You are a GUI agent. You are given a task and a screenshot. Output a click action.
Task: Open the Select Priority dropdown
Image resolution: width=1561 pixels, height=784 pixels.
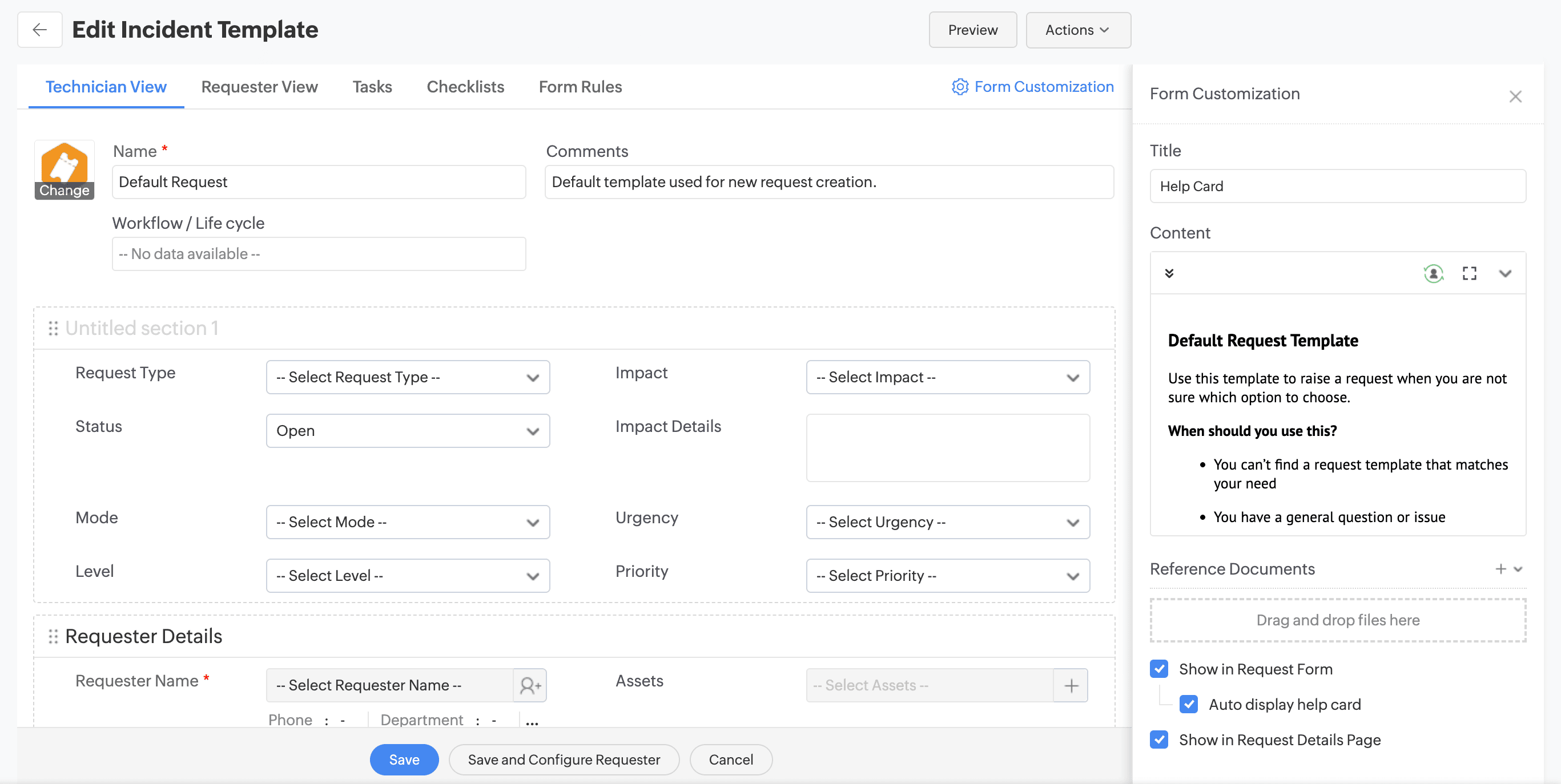point(947,575)
